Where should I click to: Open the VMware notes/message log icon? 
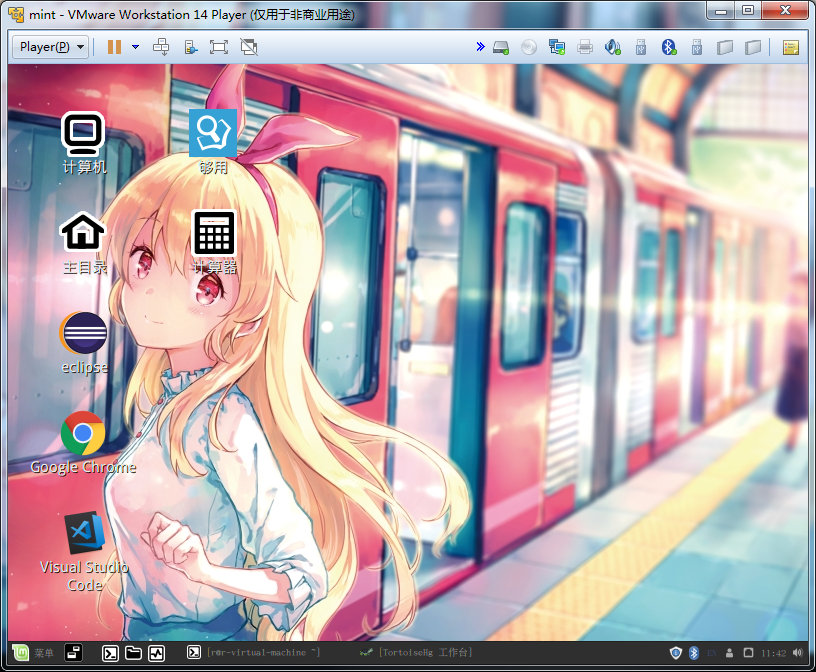[790, 47]
